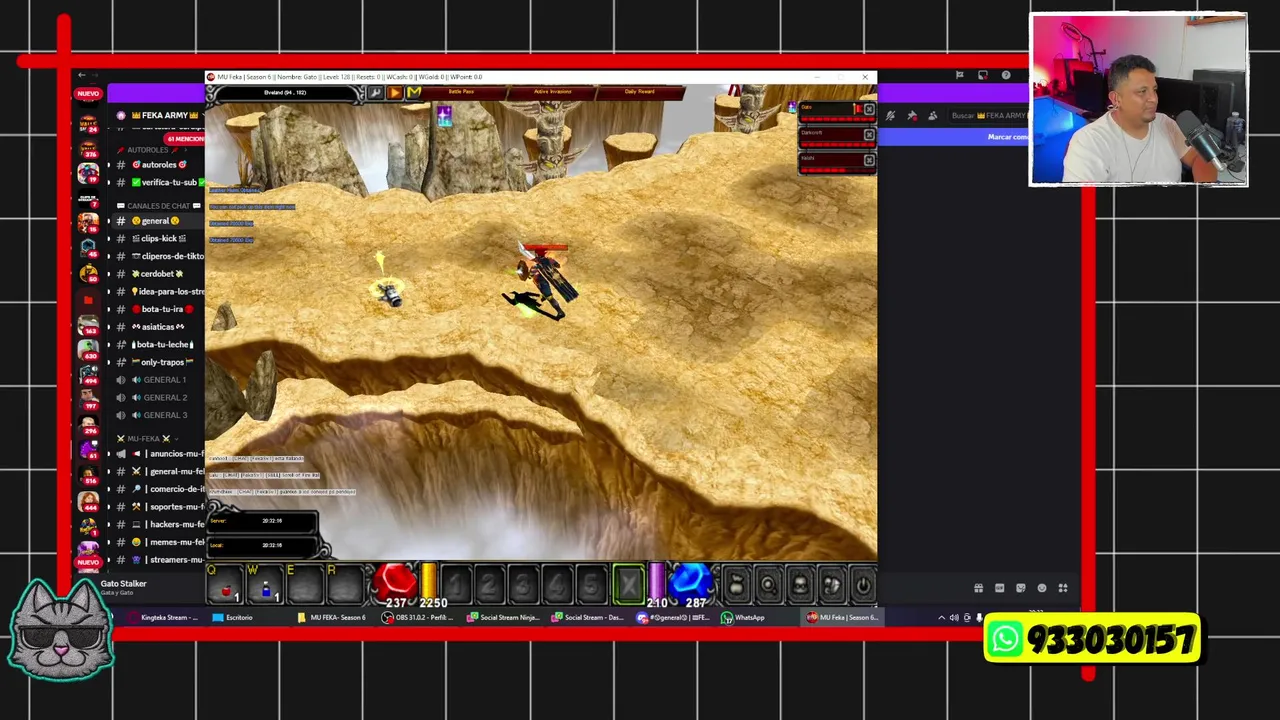Open the wrench settings icon in game toolbar
The height and width of the screenshot is (720, 1280).
point(375,92)
